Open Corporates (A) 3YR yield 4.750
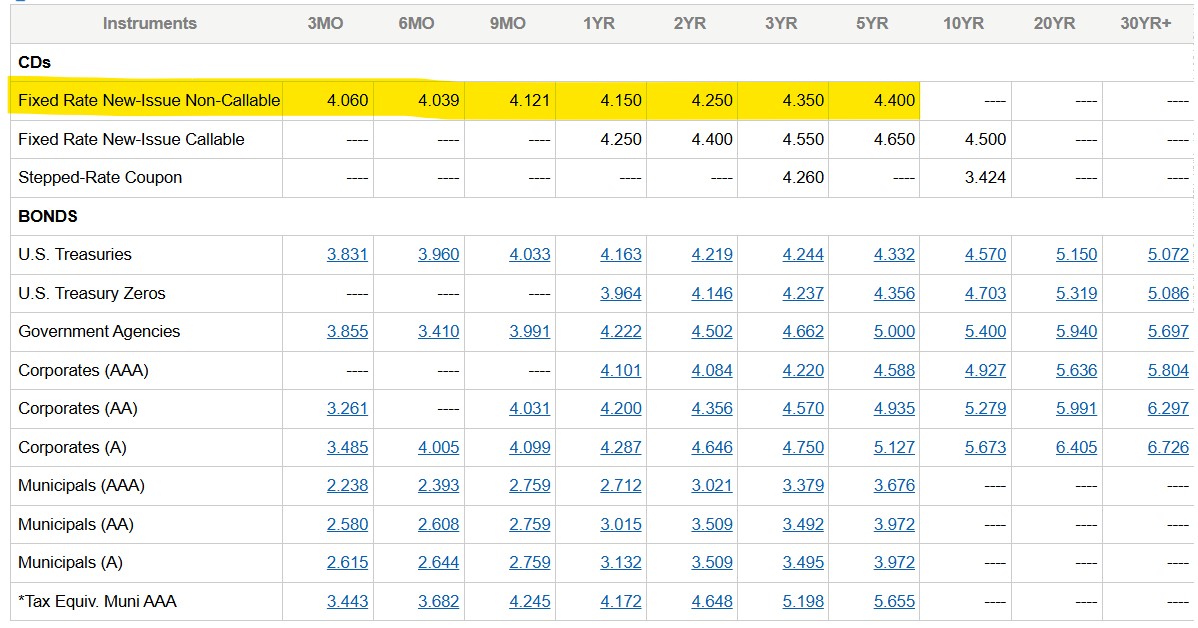The image size is (1198, 628). tap(803, 448)
